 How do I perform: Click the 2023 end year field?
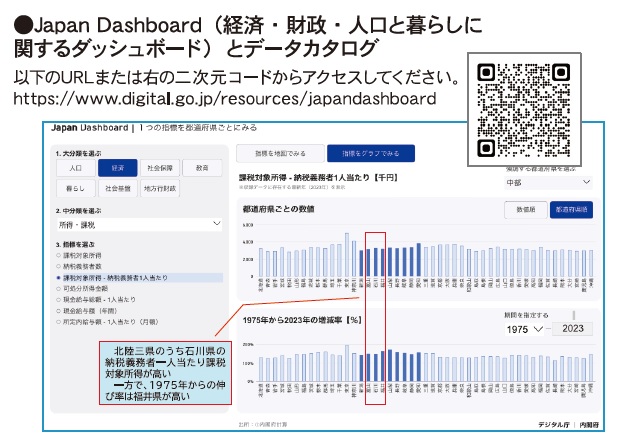pyautogui.click(x=573, y=329)
